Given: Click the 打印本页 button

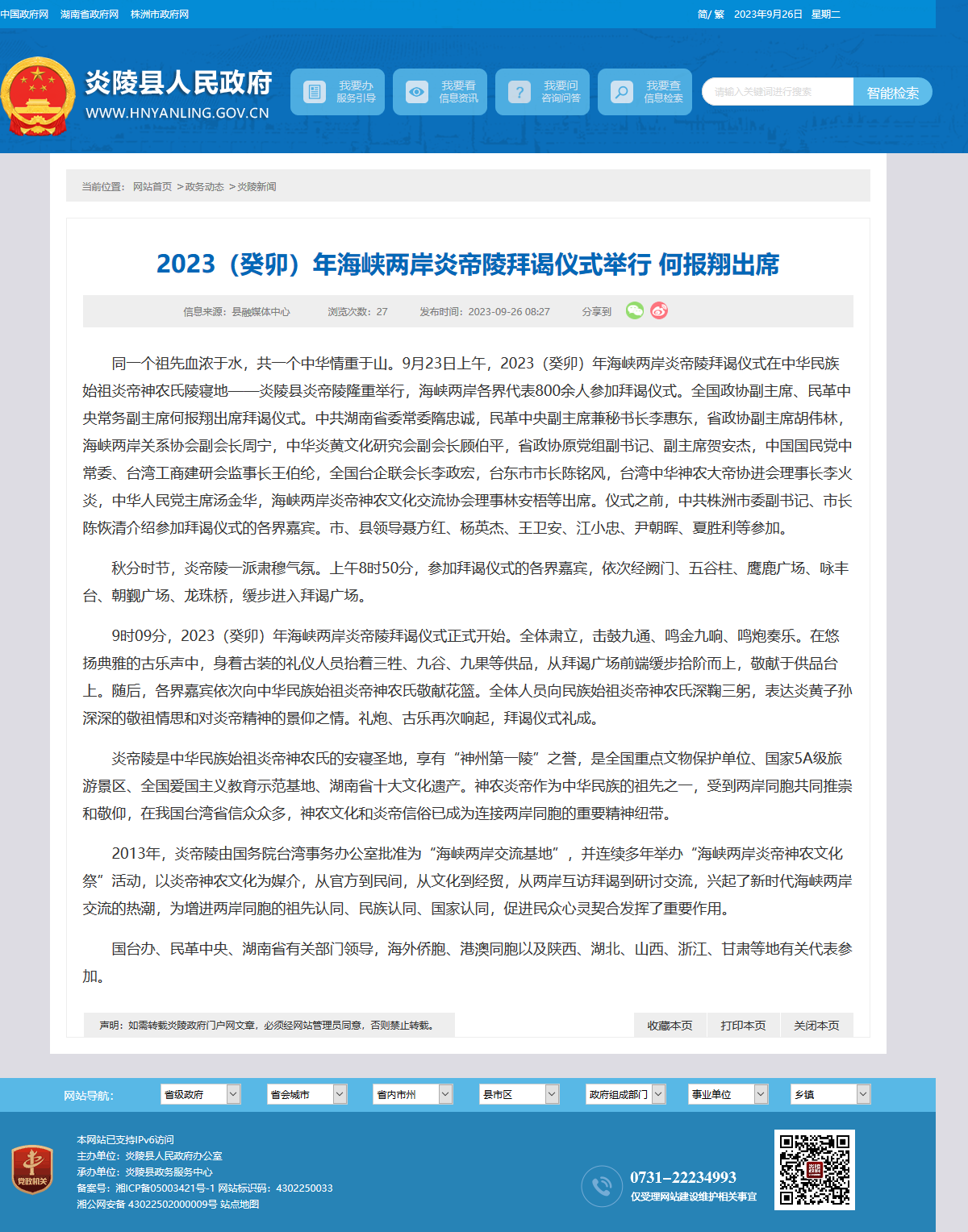Looking at the screenshot, I should point(743,1025).
